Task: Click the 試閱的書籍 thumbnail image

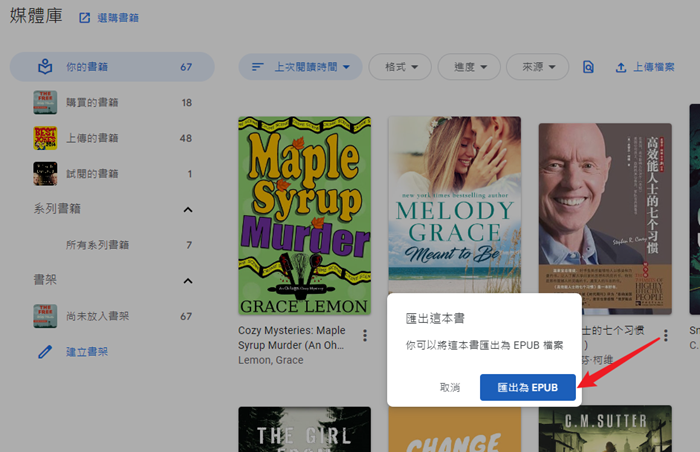Action: [x=45, y=174]
